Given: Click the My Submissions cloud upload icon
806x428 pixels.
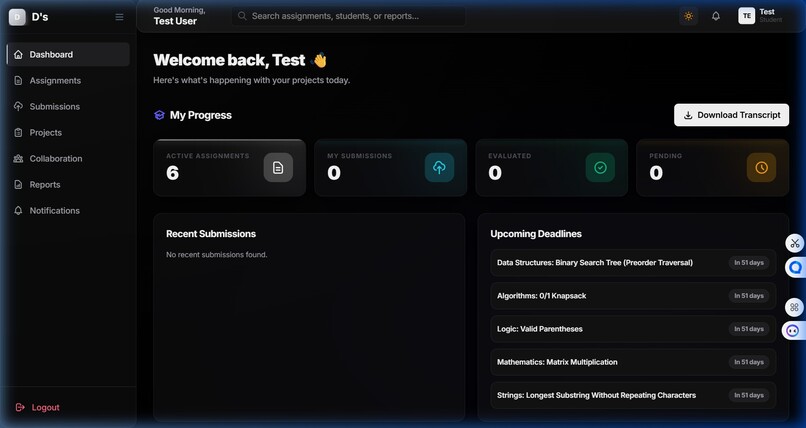Looking at the screenshot, I should coord(439,168).
